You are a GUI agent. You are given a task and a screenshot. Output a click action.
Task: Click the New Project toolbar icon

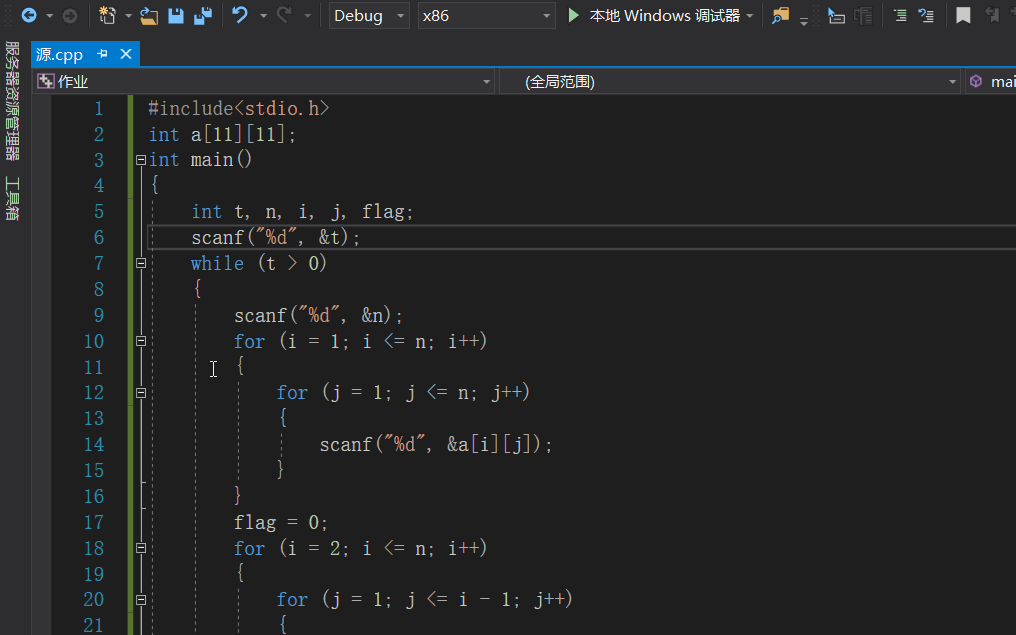click(x=107, y=15)
